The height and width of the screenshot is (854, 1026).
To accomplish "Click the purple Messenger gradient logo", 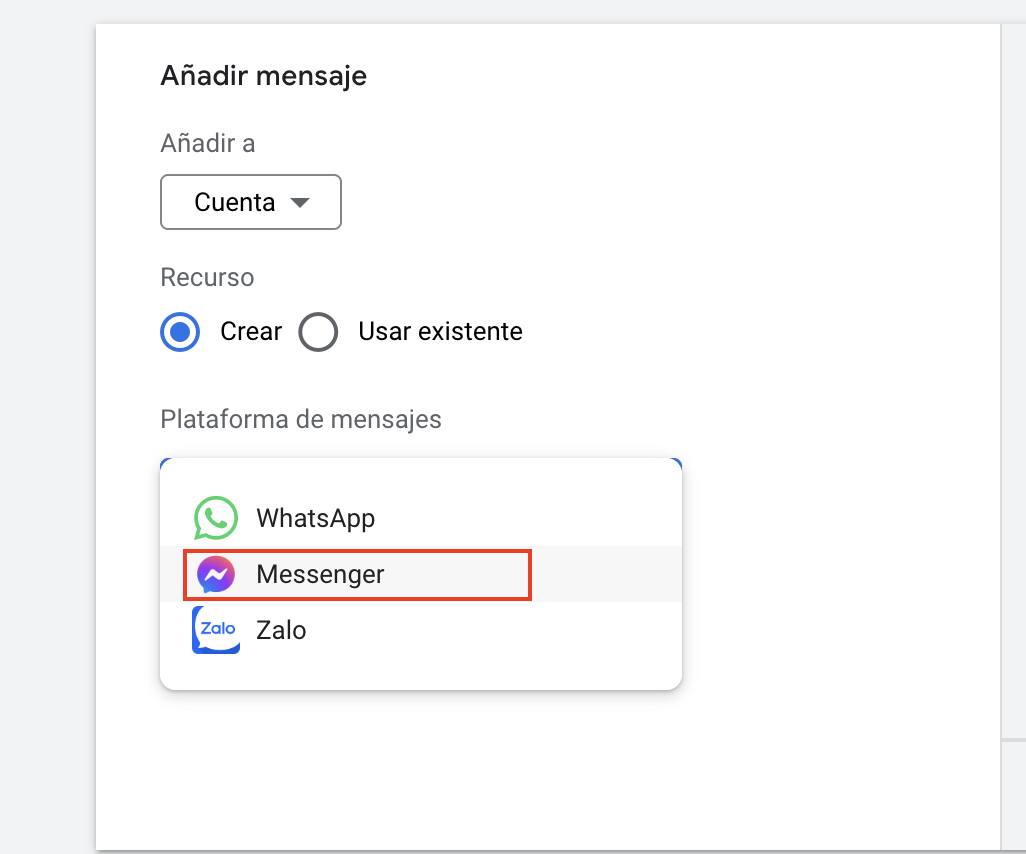I will [215, 574].
